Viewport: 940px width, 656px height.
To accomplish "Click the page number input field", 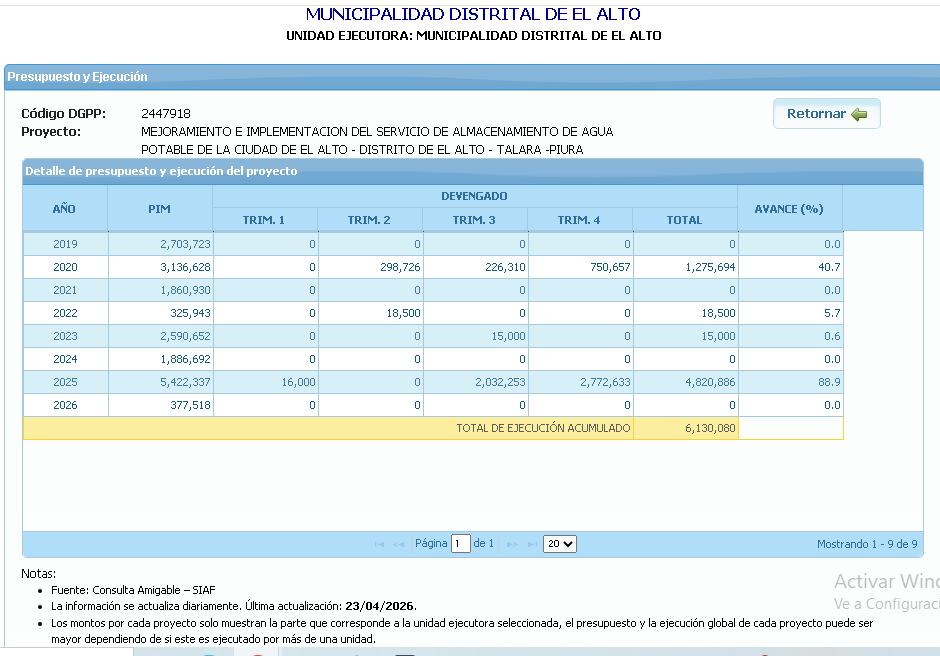I will click(x=460, y=544).
